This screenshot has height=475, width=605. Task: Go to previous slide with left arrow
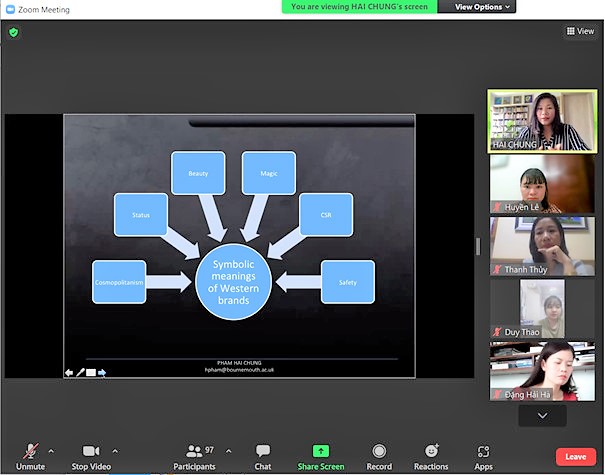[69, 373]
